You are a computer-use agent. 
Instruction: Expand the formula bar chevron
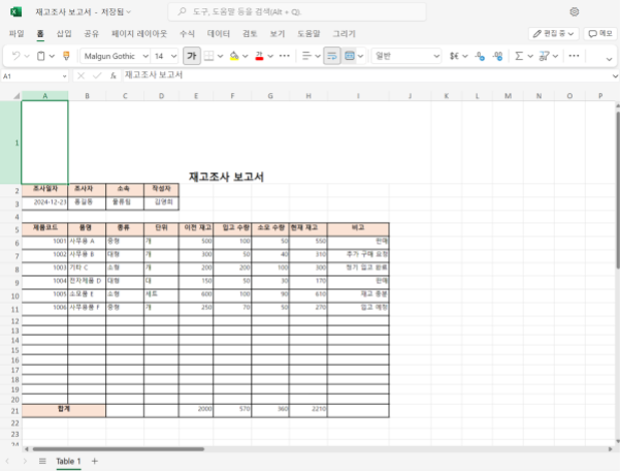(615, 76)
